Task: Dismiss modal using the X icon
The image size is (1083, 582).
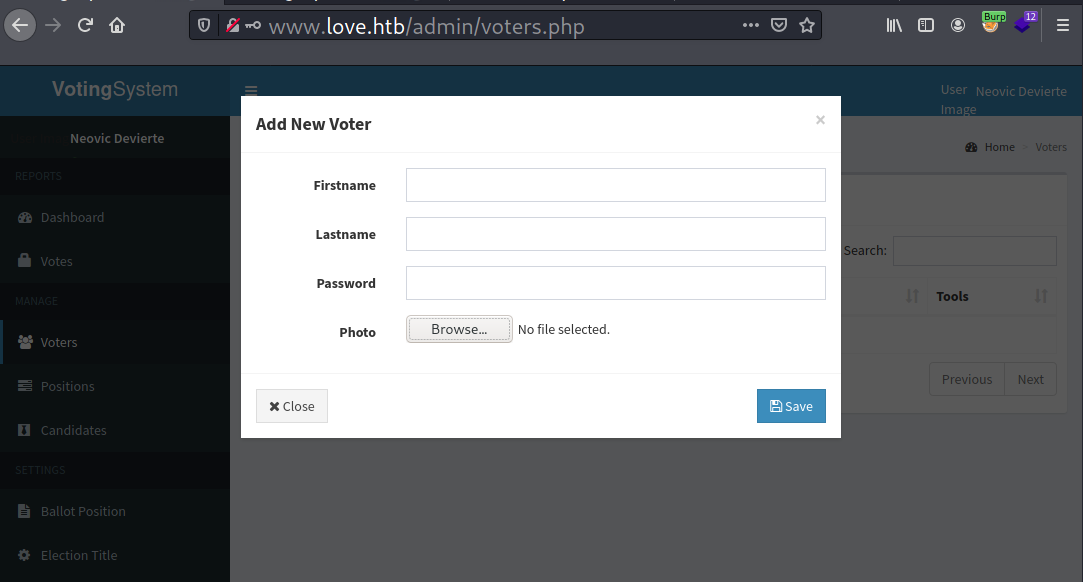Action: (820, 120)
